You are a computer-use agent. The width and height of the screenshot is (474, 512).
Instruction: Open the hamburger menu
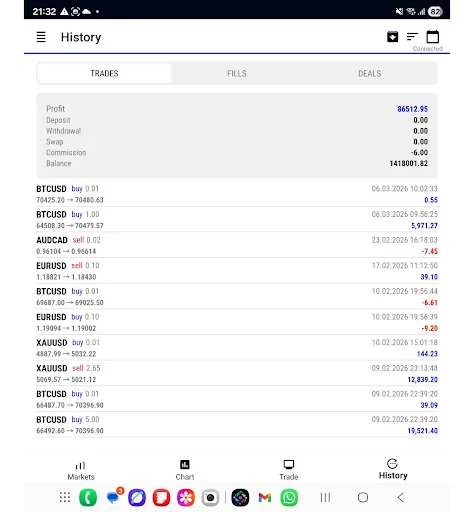[x=41, y=37]
